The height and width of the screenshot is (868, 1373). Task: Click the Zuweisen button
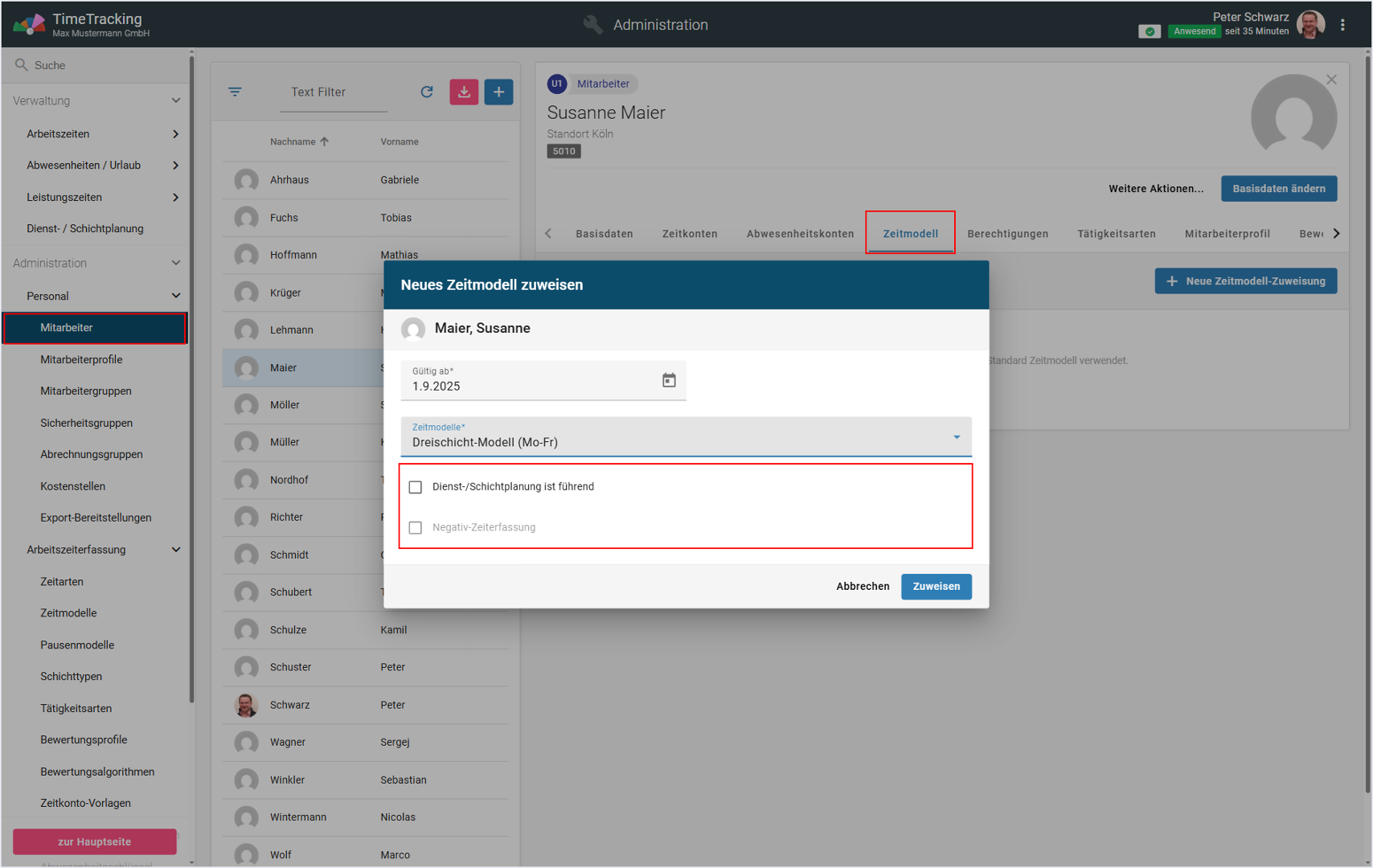tap(936, 587)
